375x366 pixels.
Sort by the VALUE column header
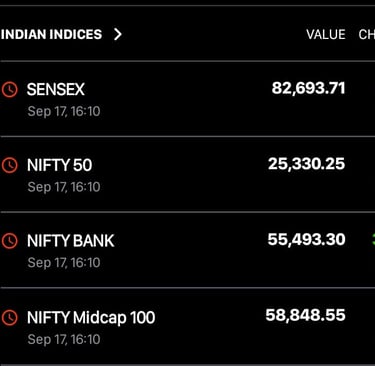[326, 35]
